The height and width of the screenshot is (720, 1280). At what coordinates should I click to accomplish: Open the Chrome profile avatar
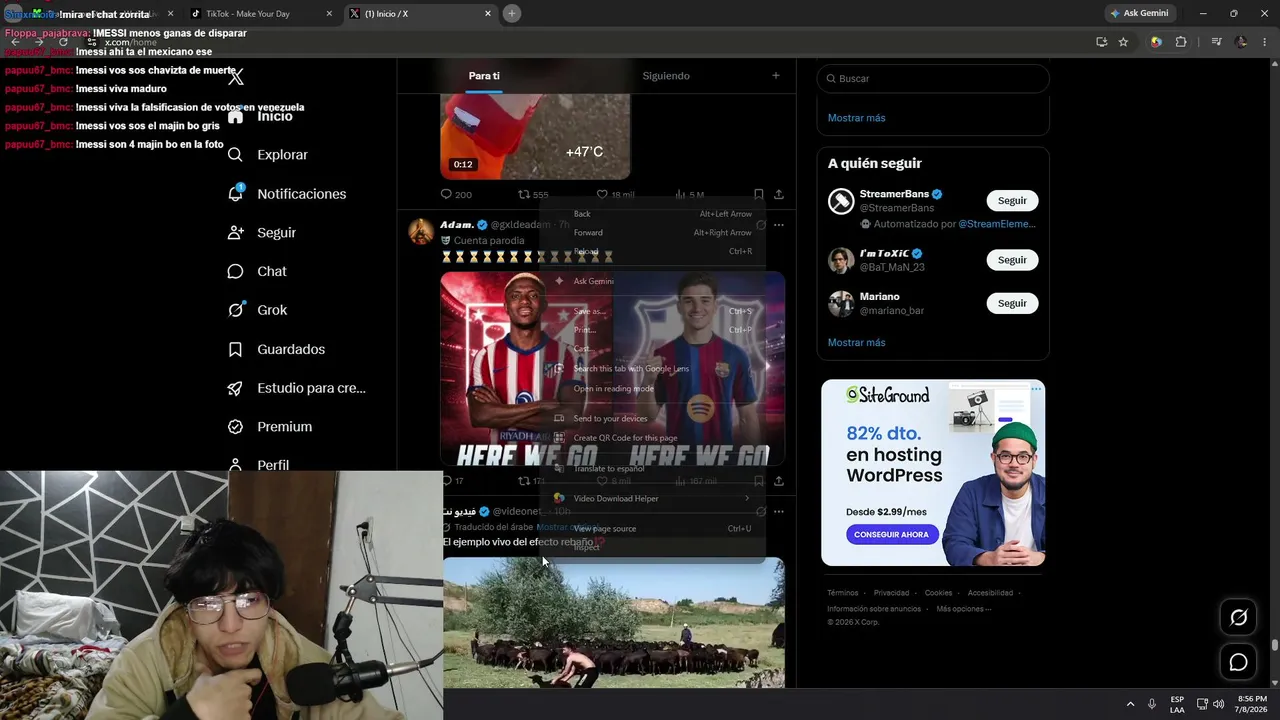[x=1241, y=42]
